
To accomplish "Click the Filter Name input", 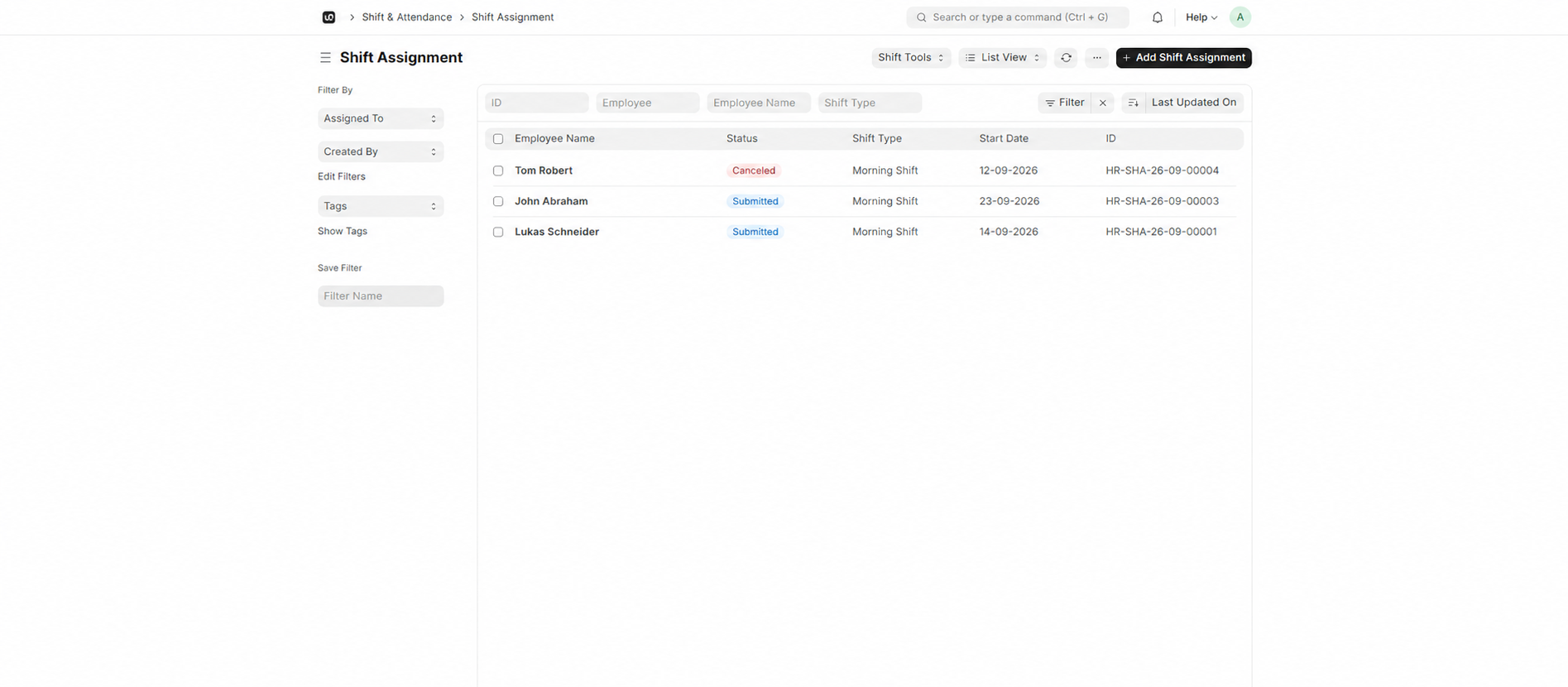I will click(381, 296).
